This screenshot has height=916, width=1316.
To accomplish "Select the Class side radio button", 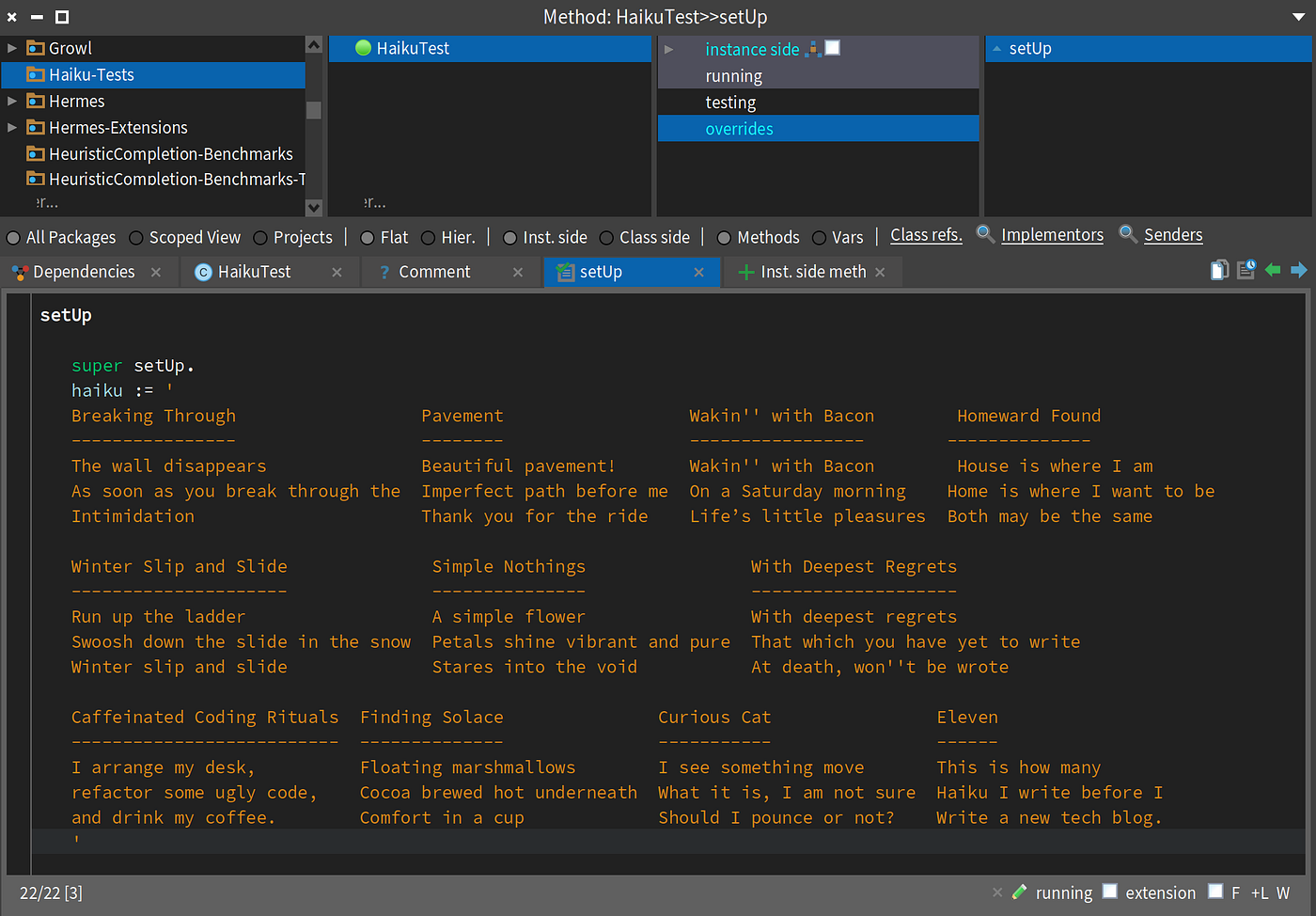I will pos(606,238).
